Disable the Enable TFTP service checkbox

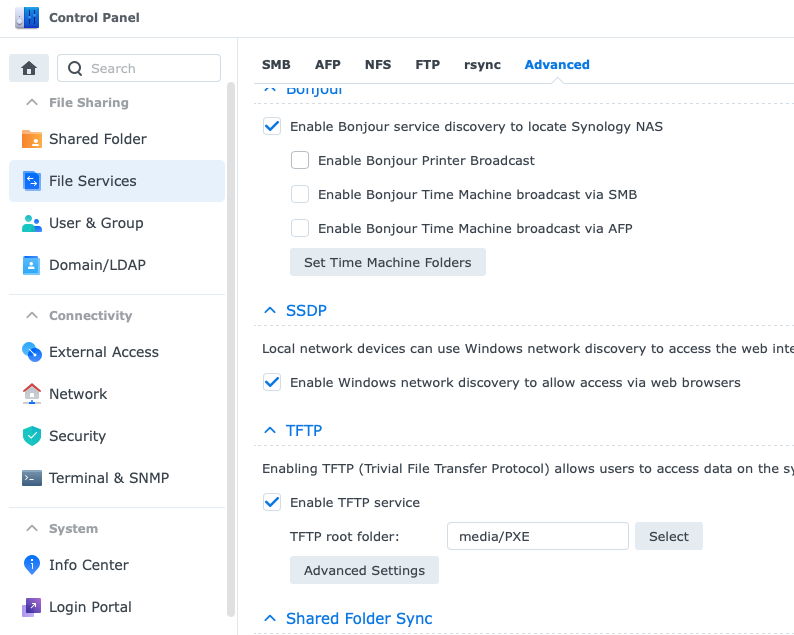coord(272,502)
